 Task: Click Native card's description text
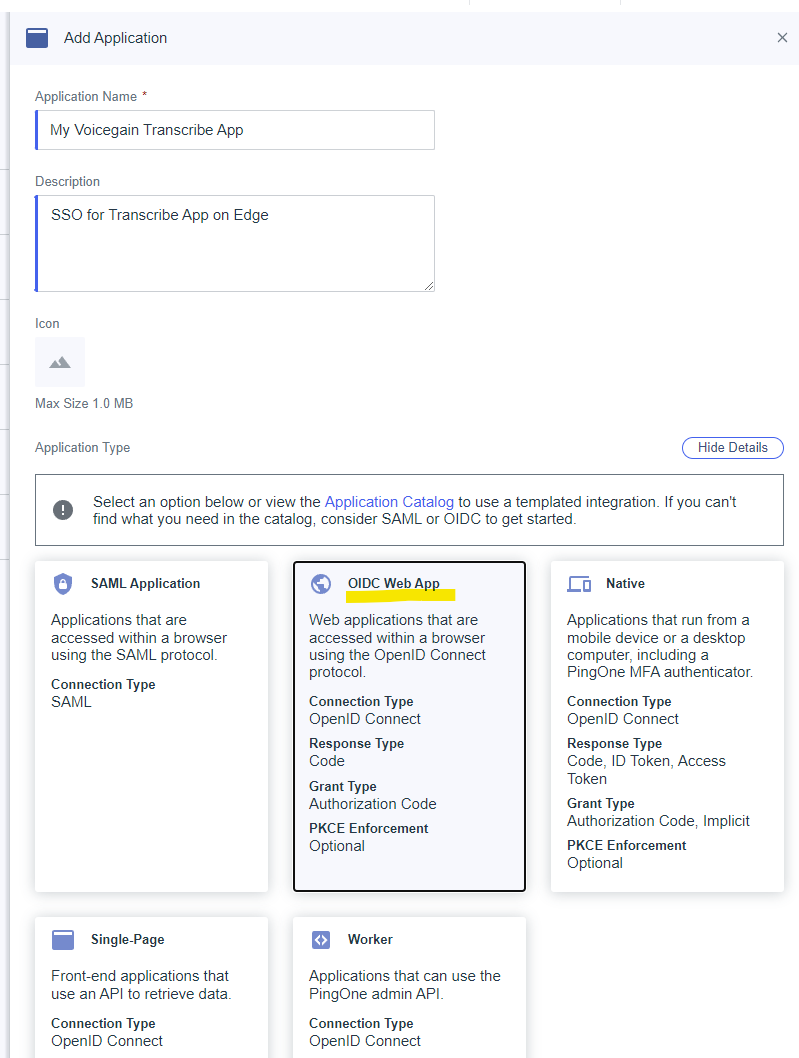[x=660, y=646]
